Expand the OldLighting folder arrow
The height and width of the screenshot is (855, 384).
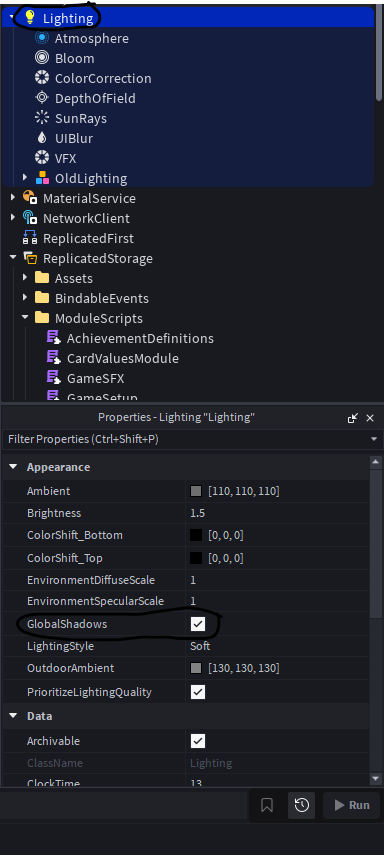(25, 178)
